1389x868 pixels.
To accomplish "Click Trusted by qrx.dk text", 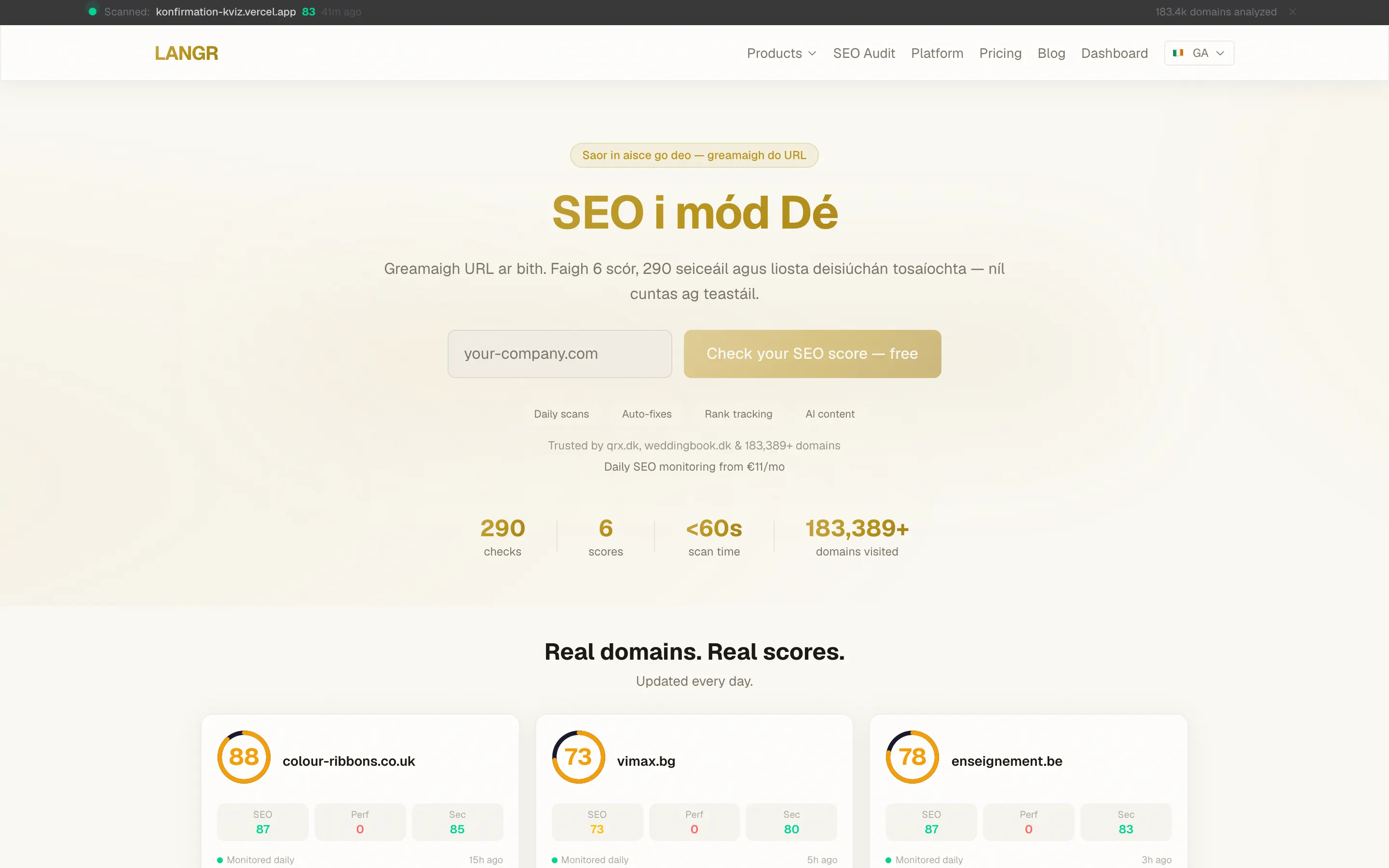I will 694,446.
